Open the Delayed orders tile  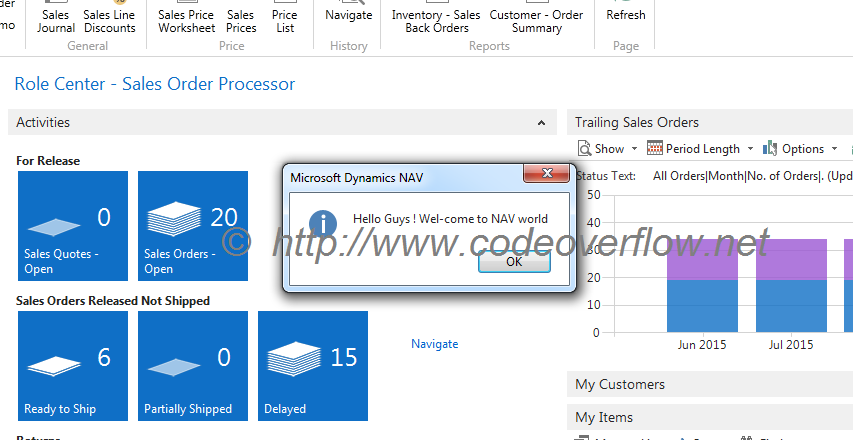(x=313, y=366)
